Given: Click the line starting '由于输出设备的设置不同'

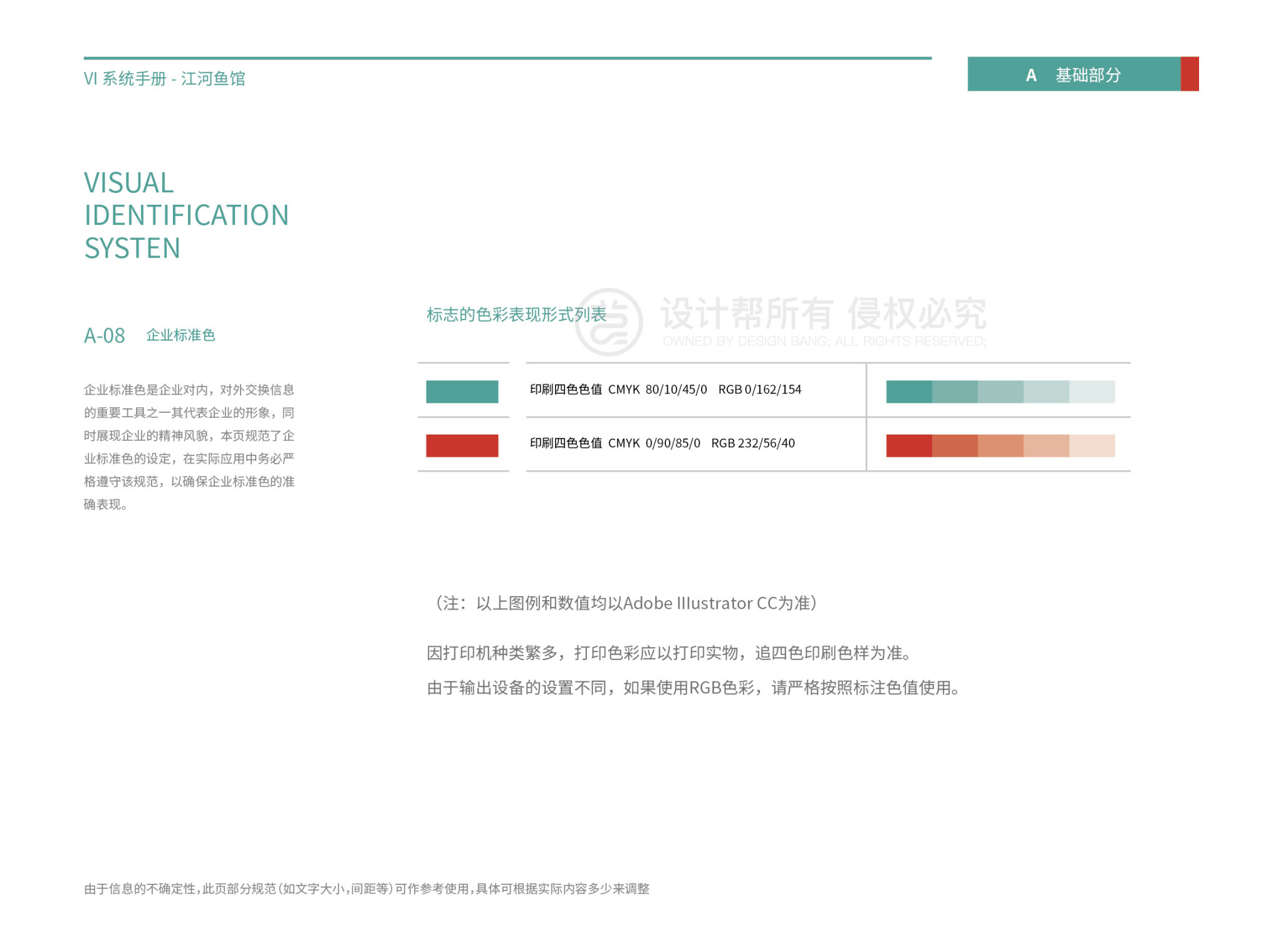Looking at the screenshot, I should pos(693,688).
